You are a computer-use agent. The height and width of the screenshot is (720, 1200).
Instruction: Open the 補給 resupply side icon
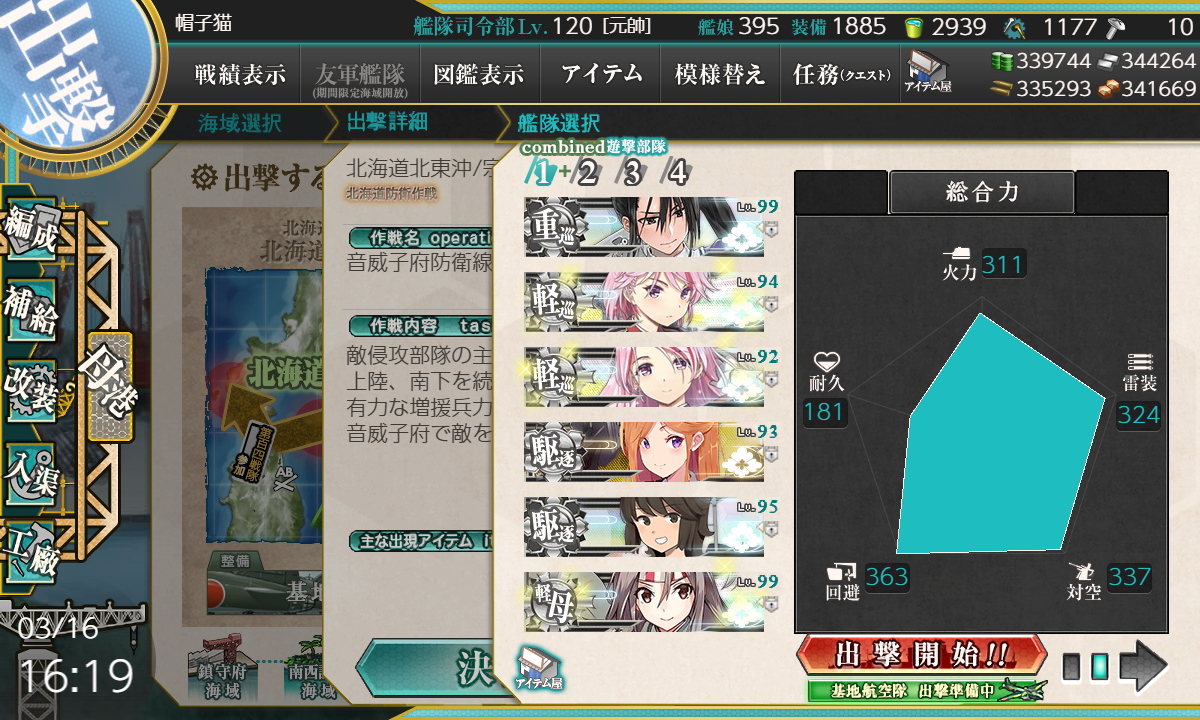[31, 311]
